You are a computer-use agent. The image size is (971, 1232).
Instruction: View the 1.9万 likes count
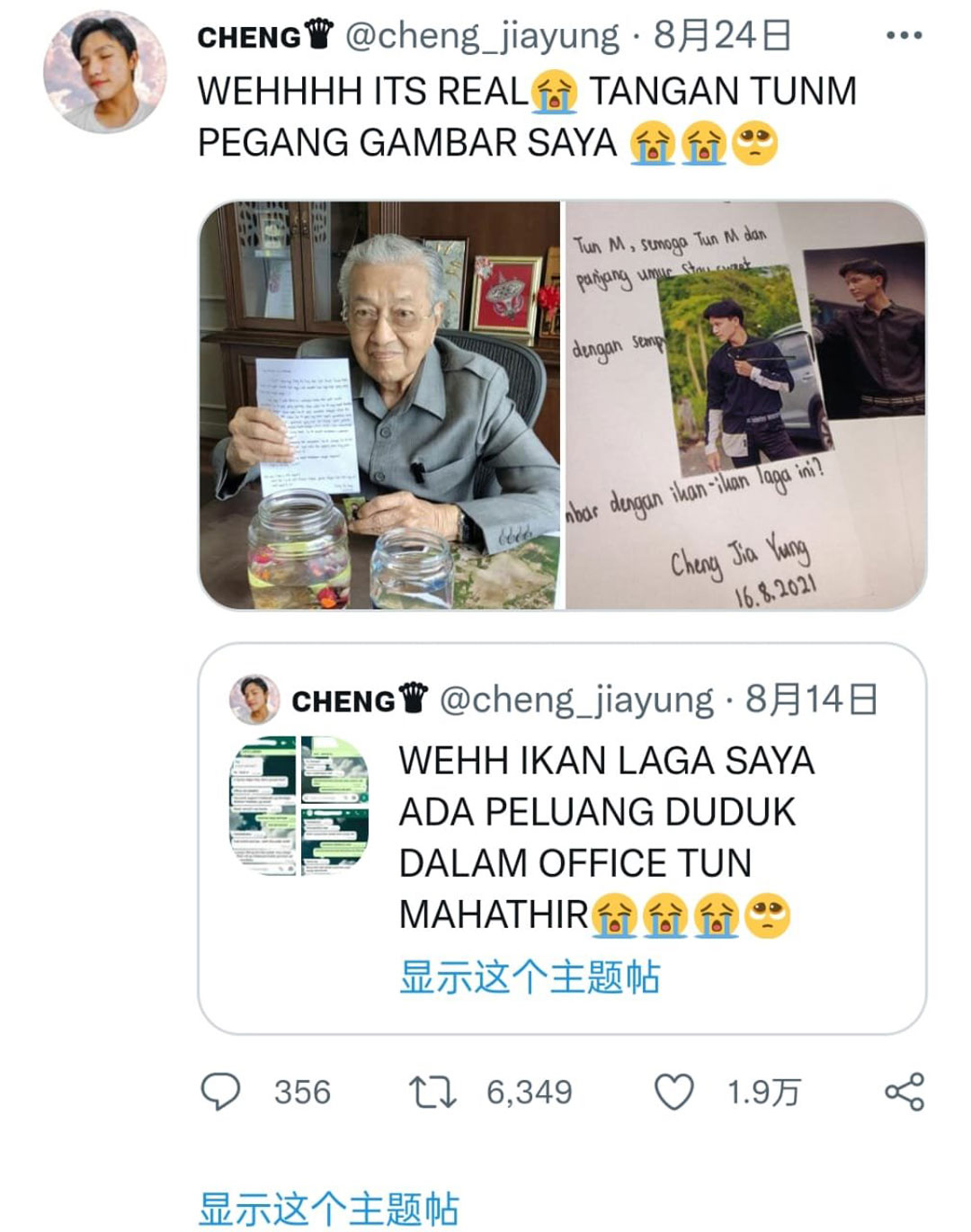pos(763,1093)
